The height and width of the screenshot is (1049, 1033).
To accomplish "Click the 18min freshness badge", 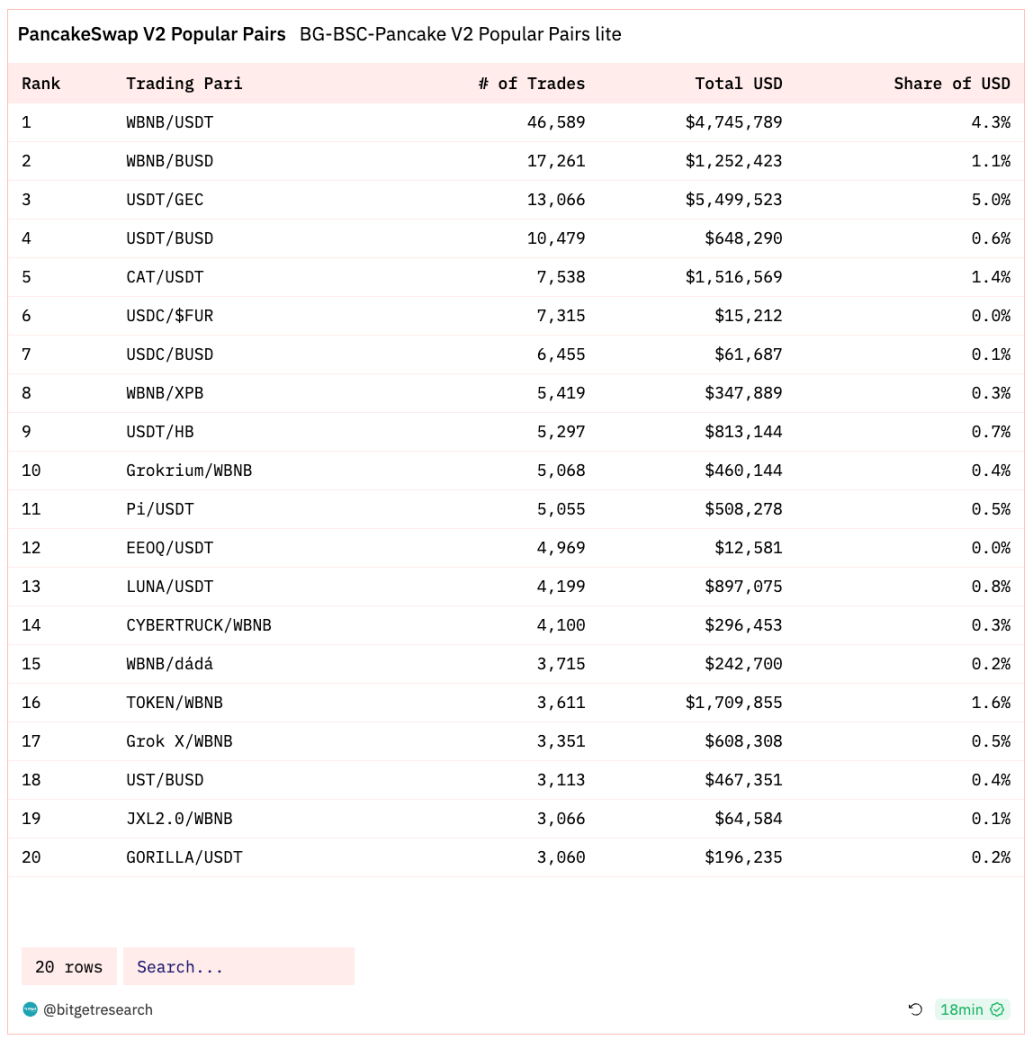I will 971,1009.
